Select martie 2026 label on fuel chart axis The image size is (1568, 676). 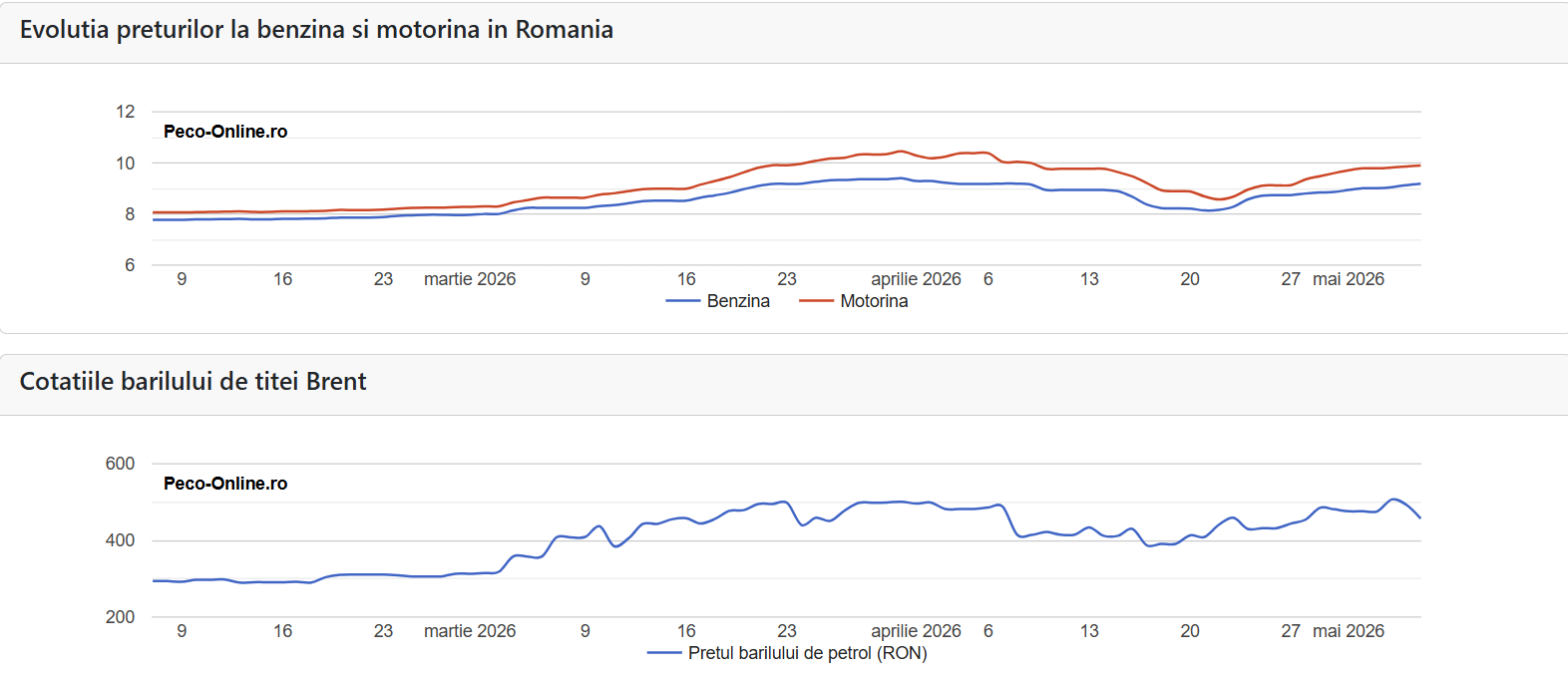point(470,279)
